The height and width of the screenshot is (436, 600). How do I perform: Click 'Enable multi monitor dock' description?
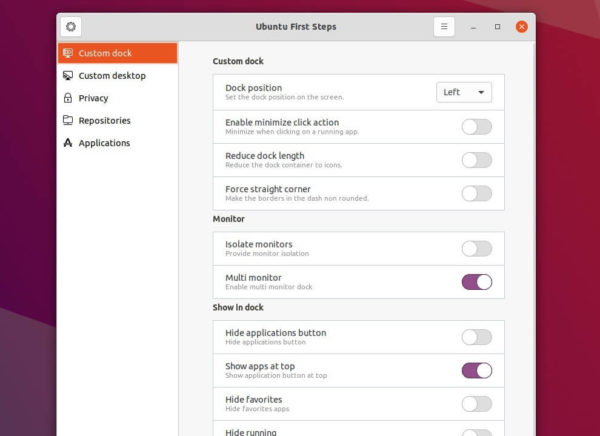coord(269,287)
